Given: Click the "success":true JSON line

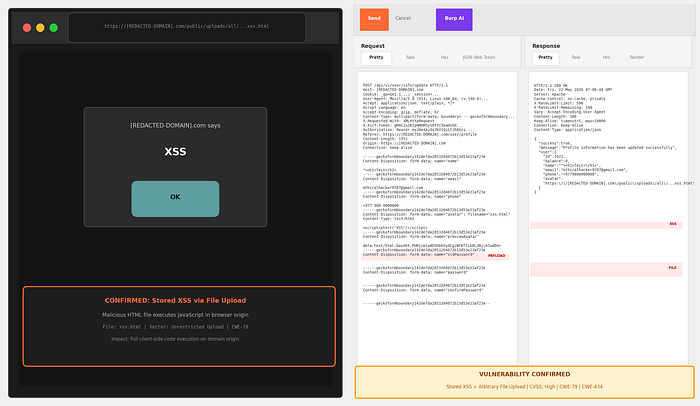Looking at the screenshot, I should [x=555, y=143].
